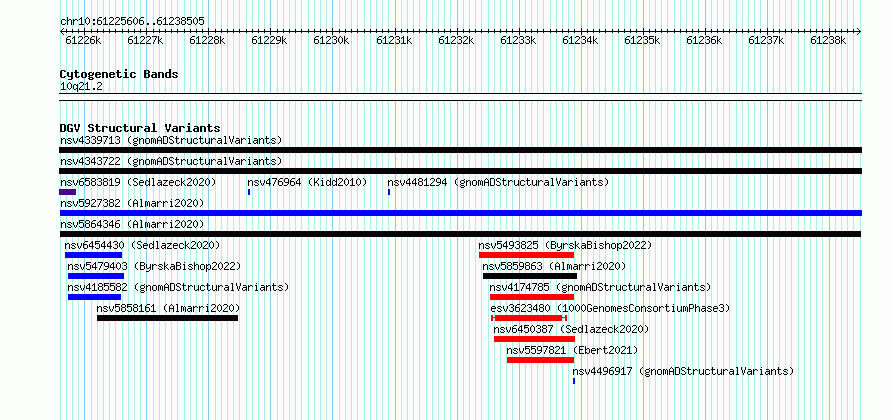This screenshot has height=420, width=890.
Task: Open the nsv5858161 Almarri2020 label
Action: [168, 308]
